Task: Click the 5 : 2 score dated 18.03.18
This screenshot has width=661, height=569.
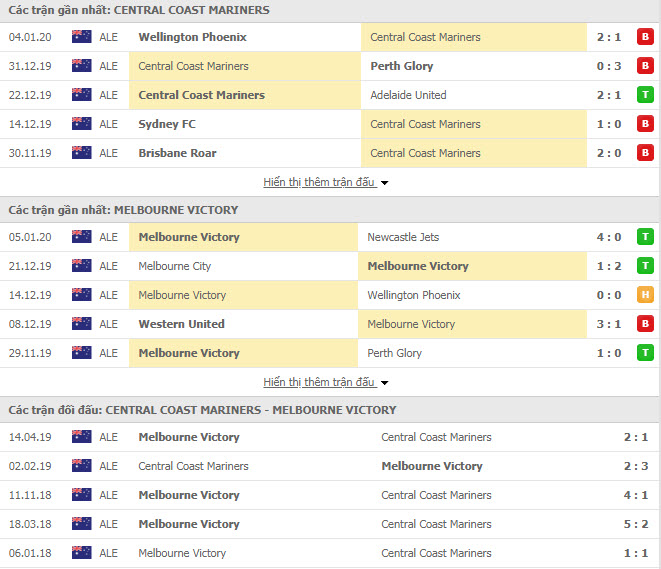Action: click(636, 524)
